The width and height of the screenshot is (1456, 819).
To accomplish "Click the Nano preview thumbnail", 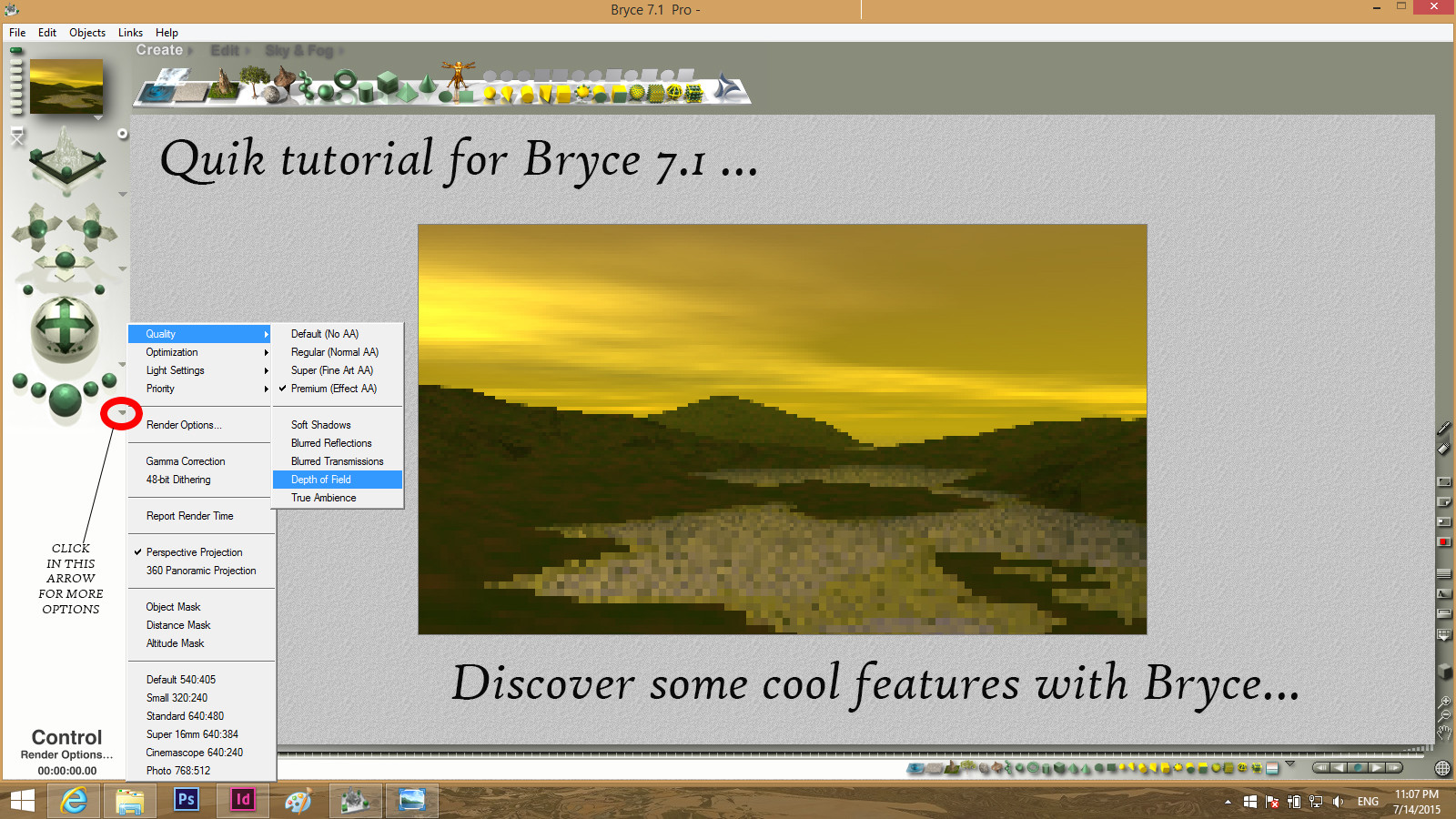I will click(x=66, y=86).
